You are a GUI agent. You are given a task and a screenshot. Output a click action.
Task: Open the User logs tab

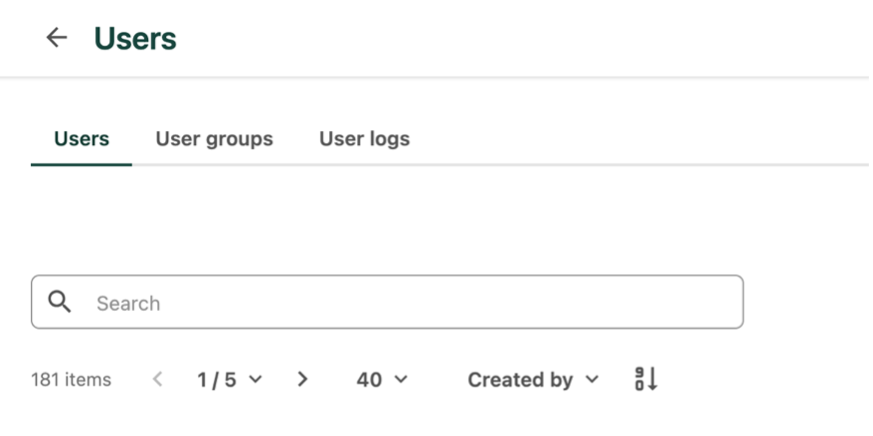point(364,139)
